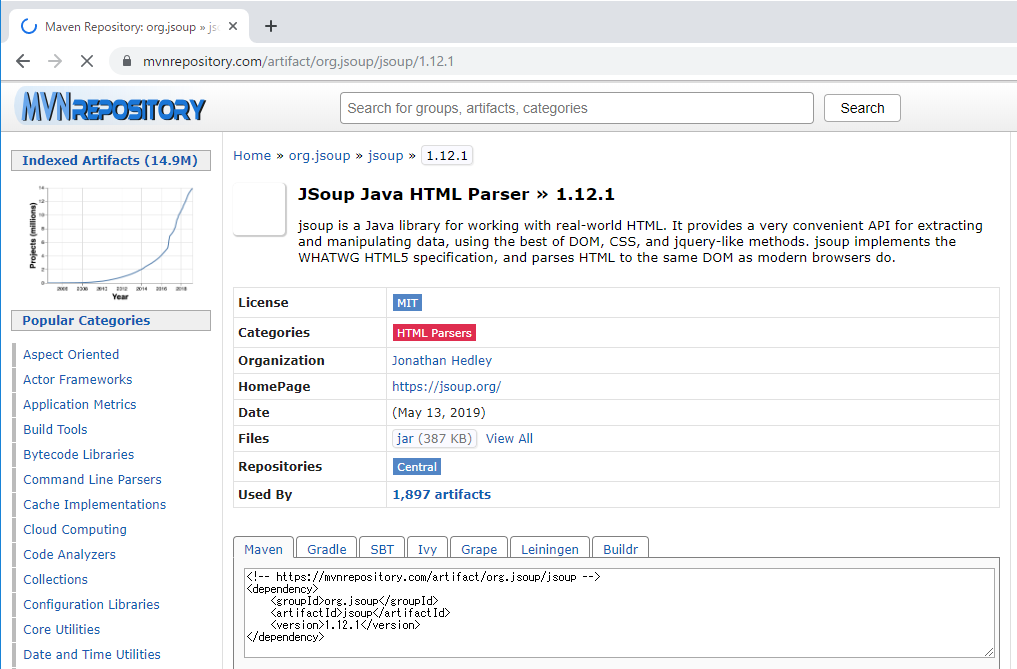
Task: Open the org.jsoup breadcrumb link
Action: point(319,156)
